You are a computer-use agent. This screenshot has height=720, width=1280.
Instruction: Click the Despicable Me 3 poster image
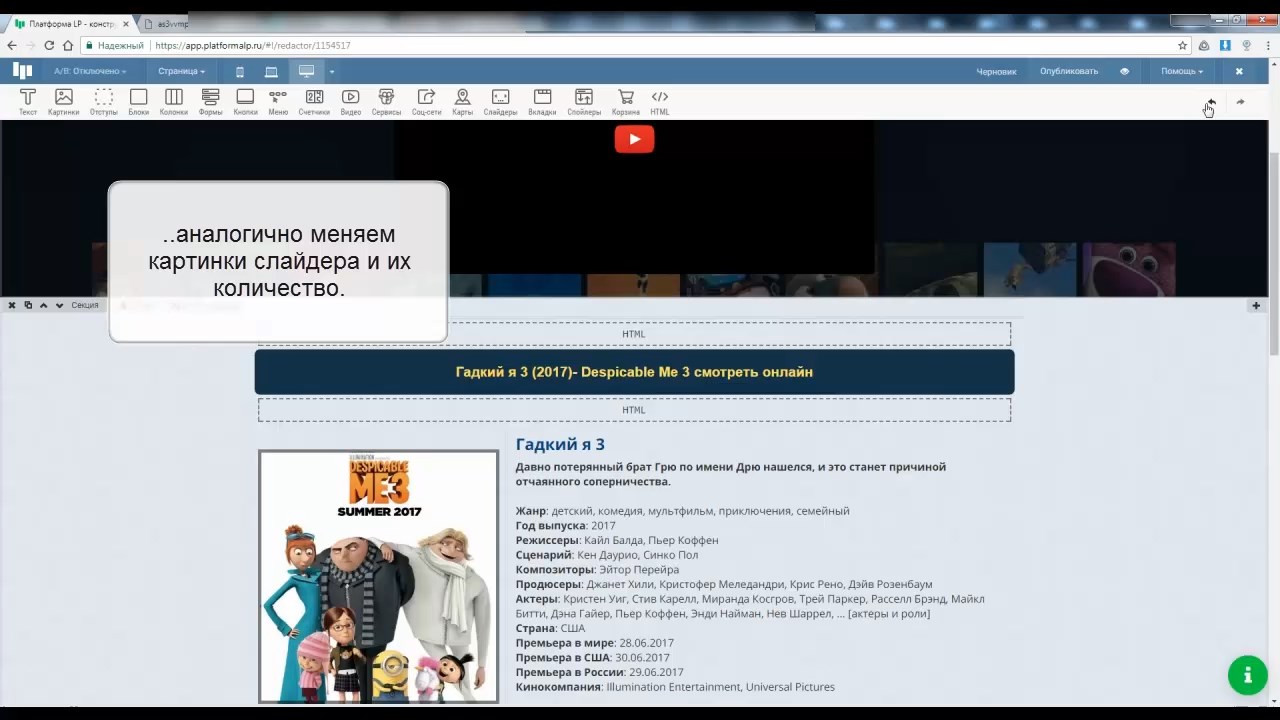point(378,576)
